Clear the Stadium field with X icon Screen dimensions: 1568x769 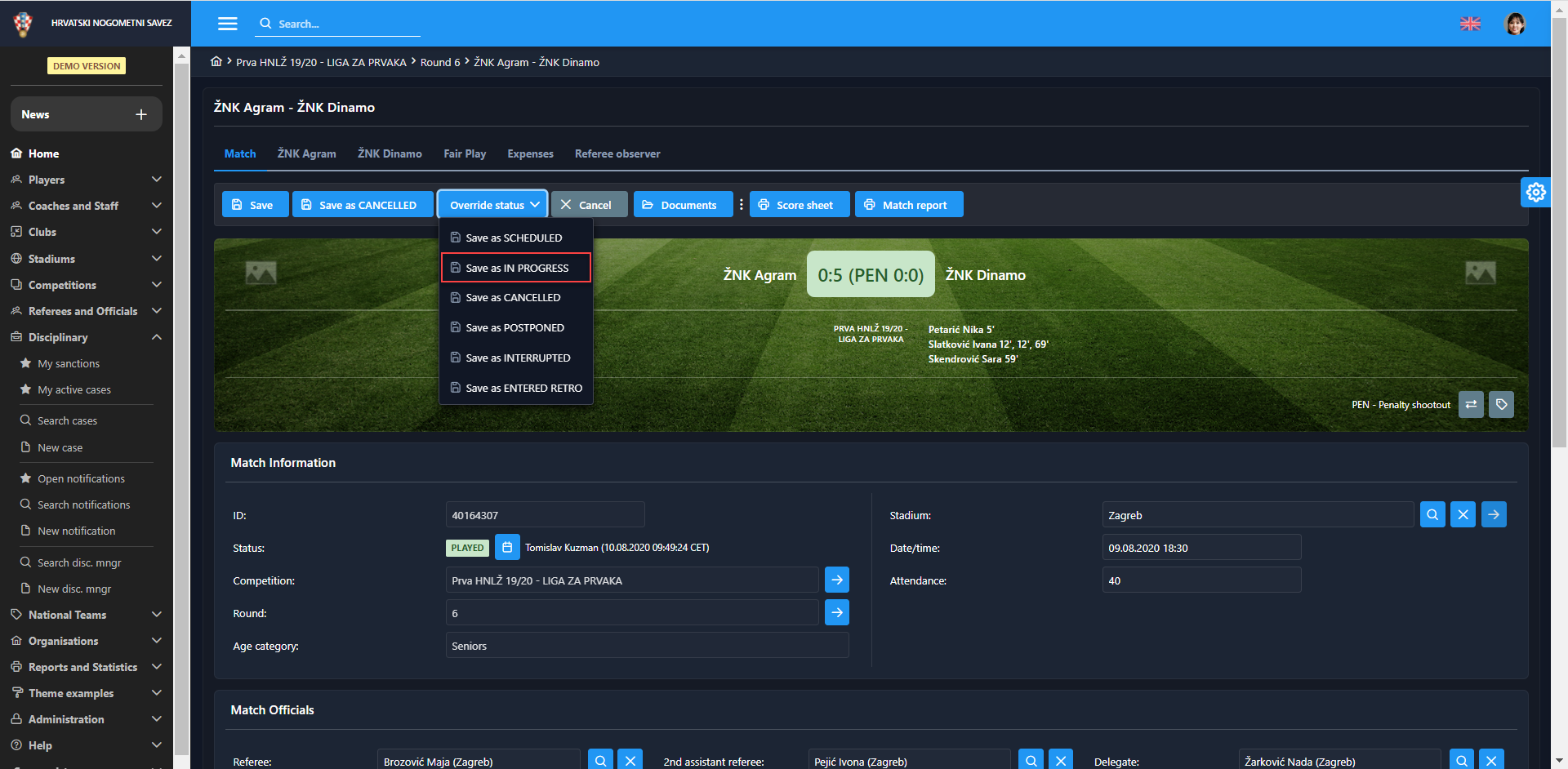coord(1463,515)
